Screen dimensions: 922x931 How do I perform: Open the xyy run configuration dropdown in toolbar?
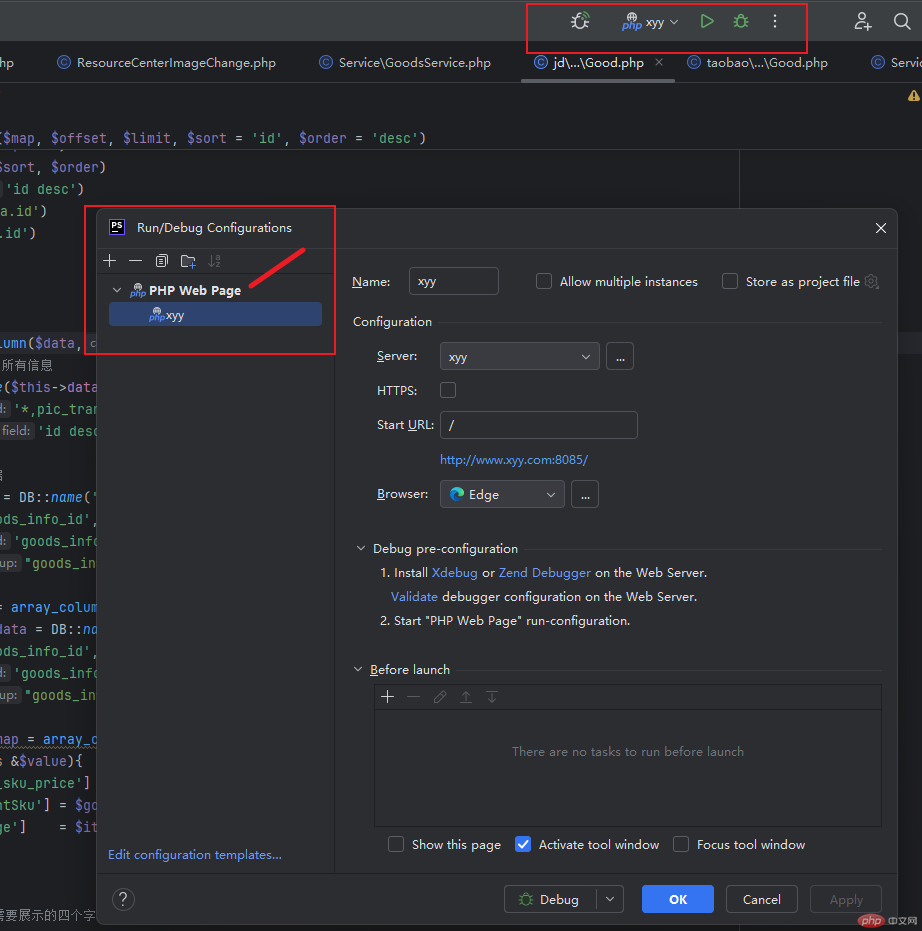click(x=650, y=22)
